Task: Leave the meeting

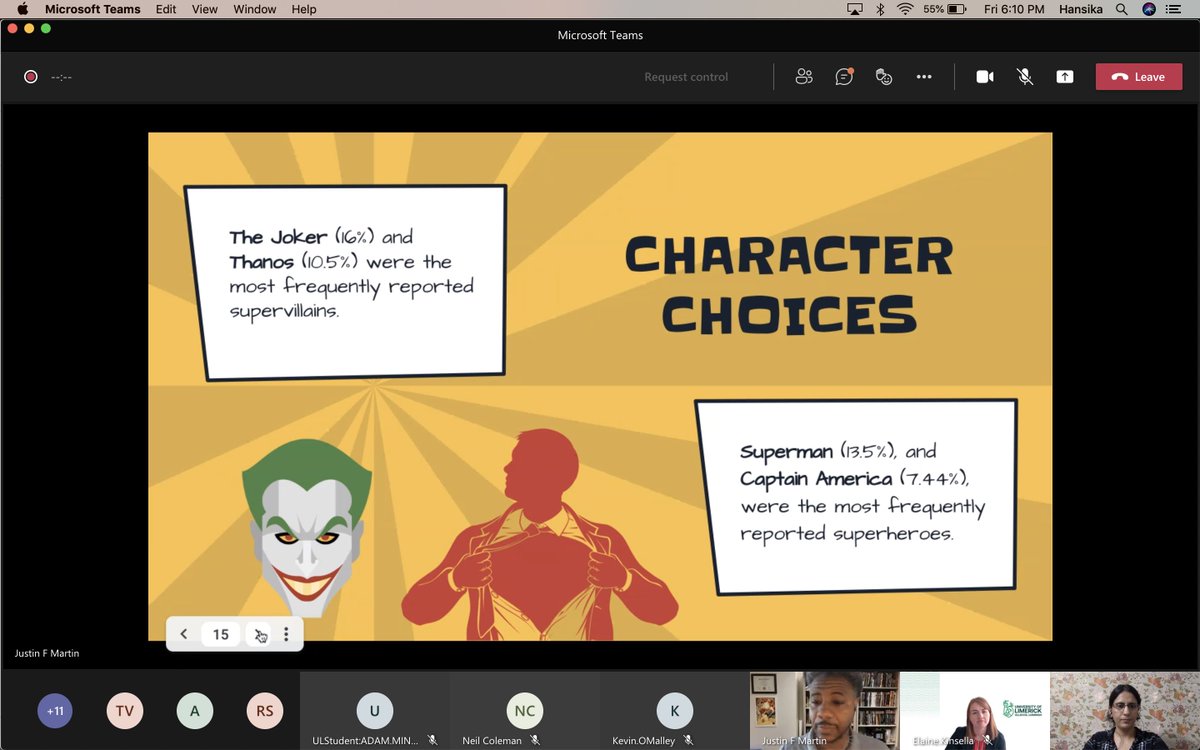Action: click(x=1139, y=77)
